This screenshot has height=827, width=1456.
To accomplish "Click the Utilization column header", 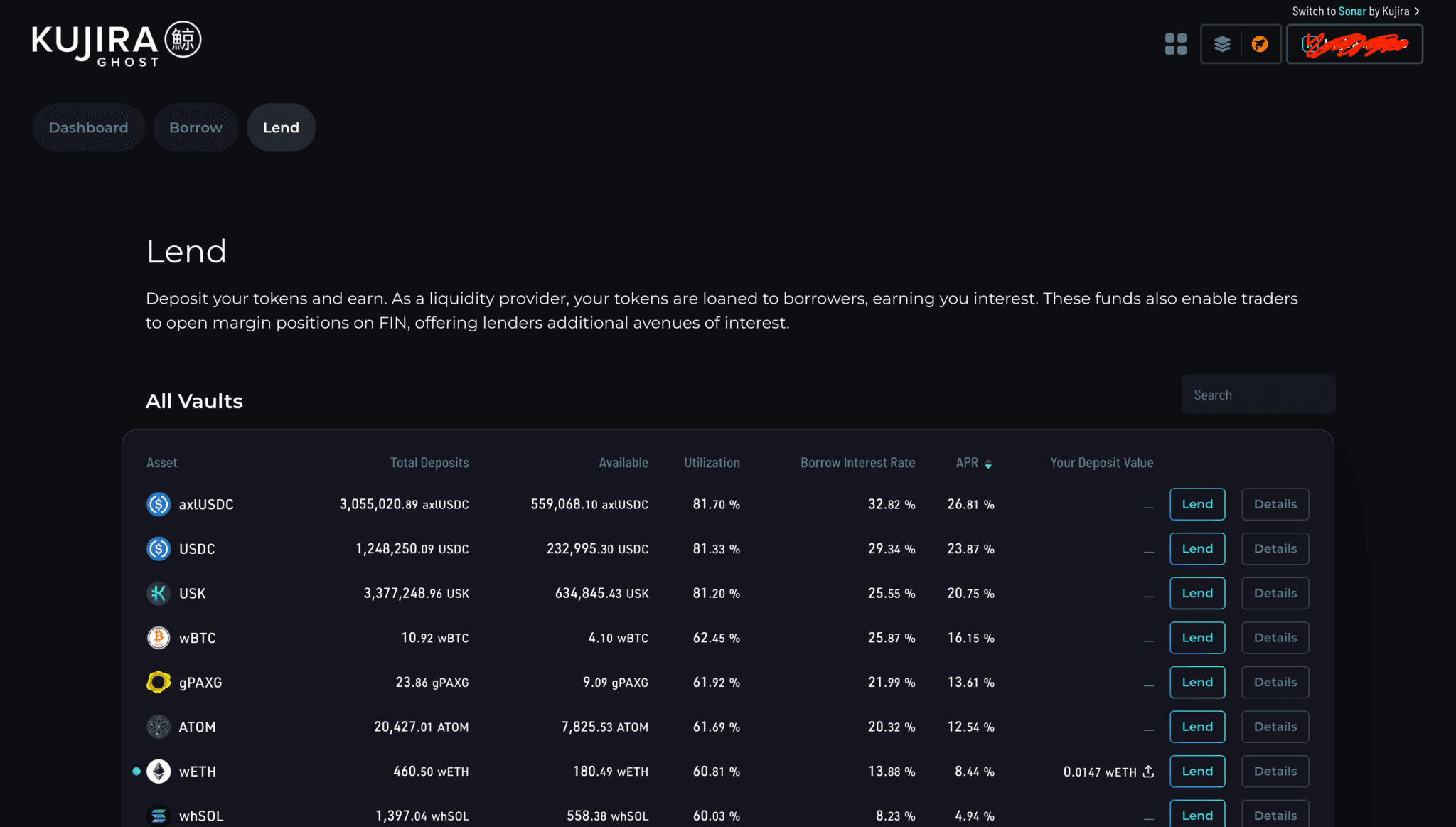I will click(x=712, y=463).
